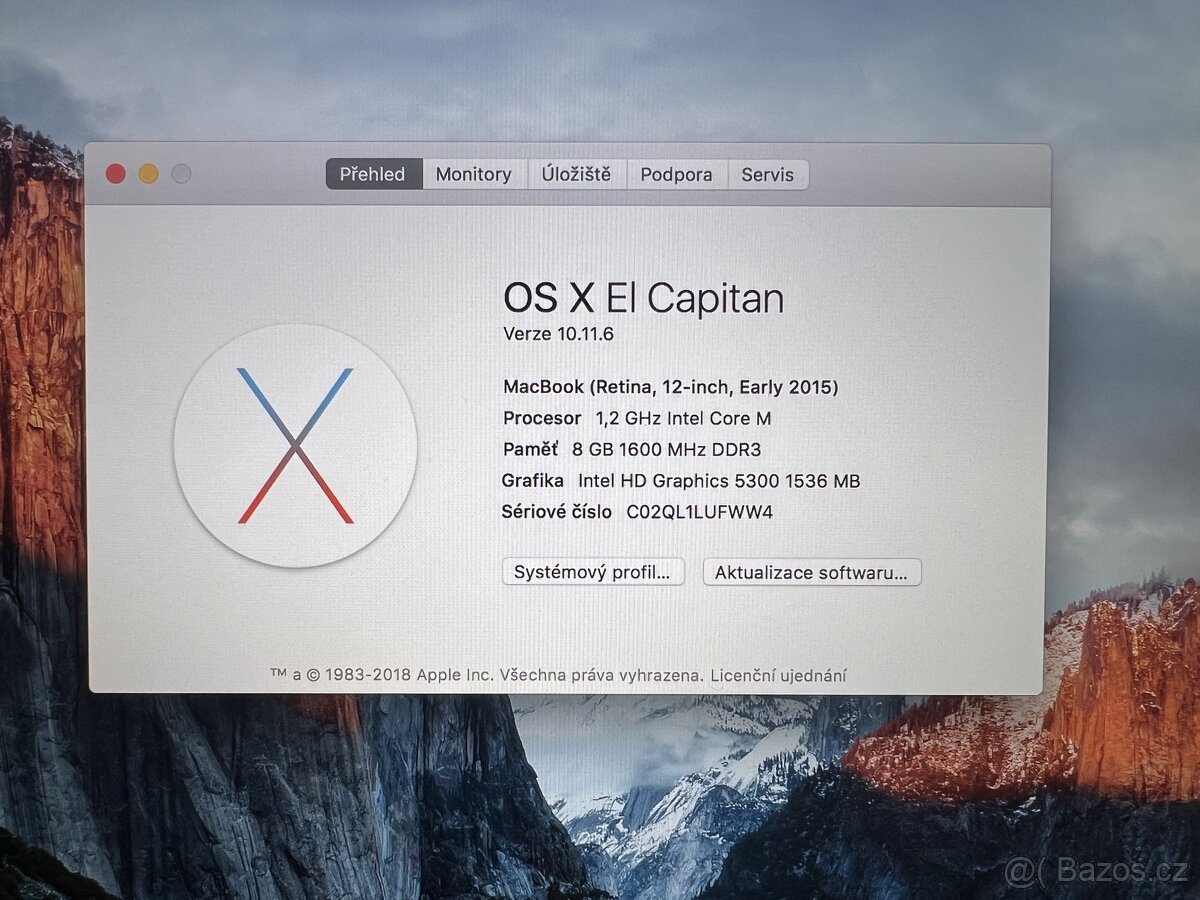The height and width of the screenshot is (900, 1200).
Task: Select the MacBook Retina model description
Action: click(670, 386)
